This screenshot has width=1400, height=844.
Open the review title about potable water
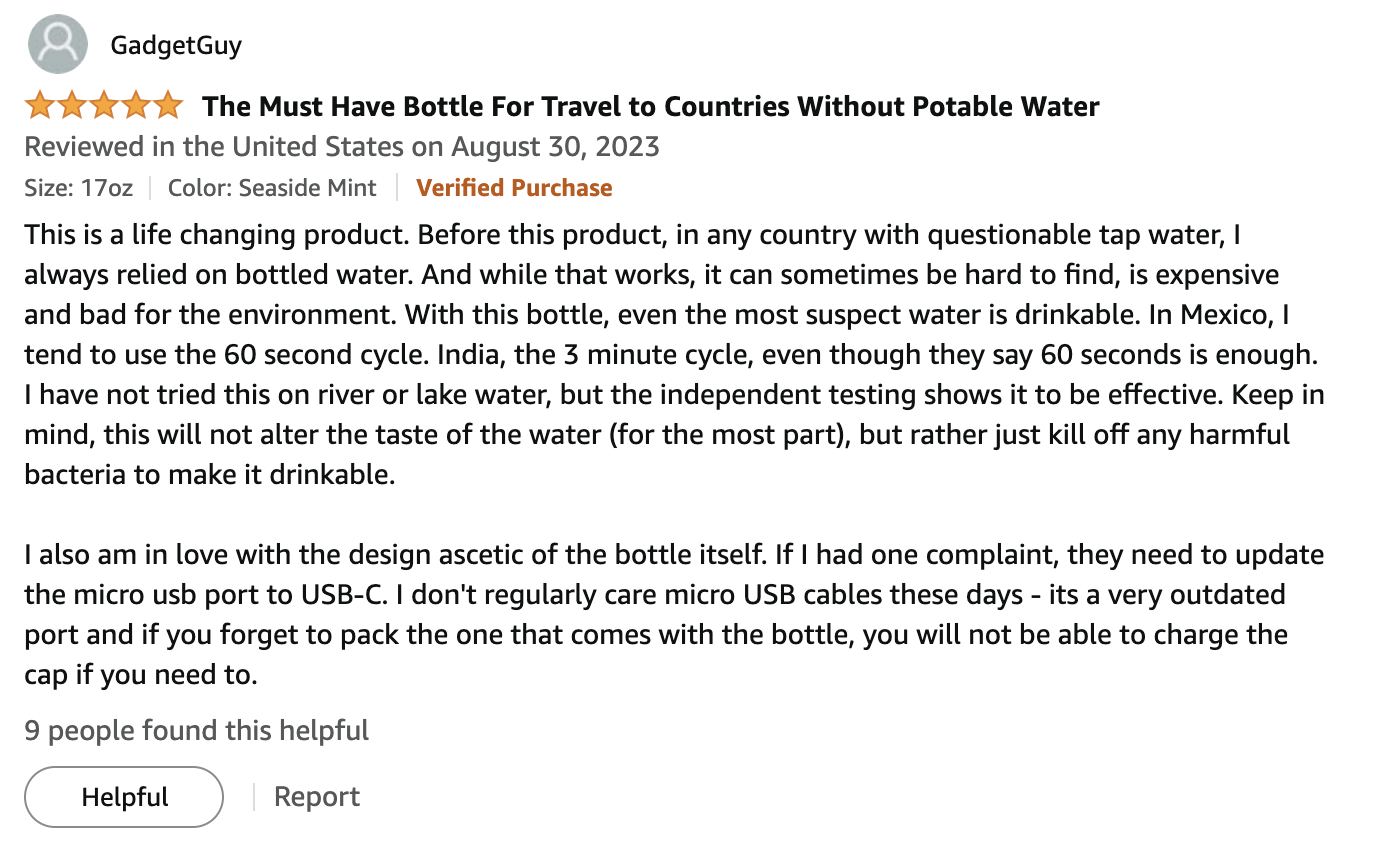651,106
